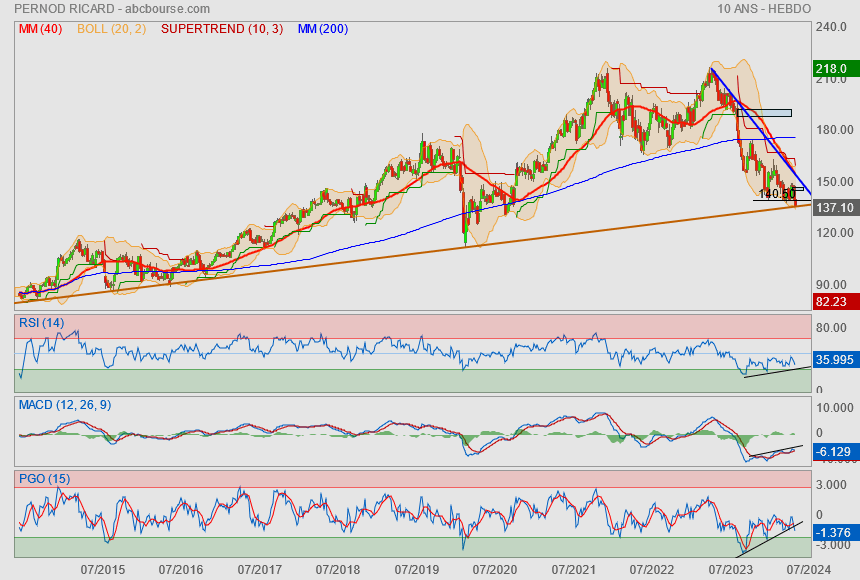Click the 07/2017 date axis label
860x580 pixels.
(x=259, y=570)
